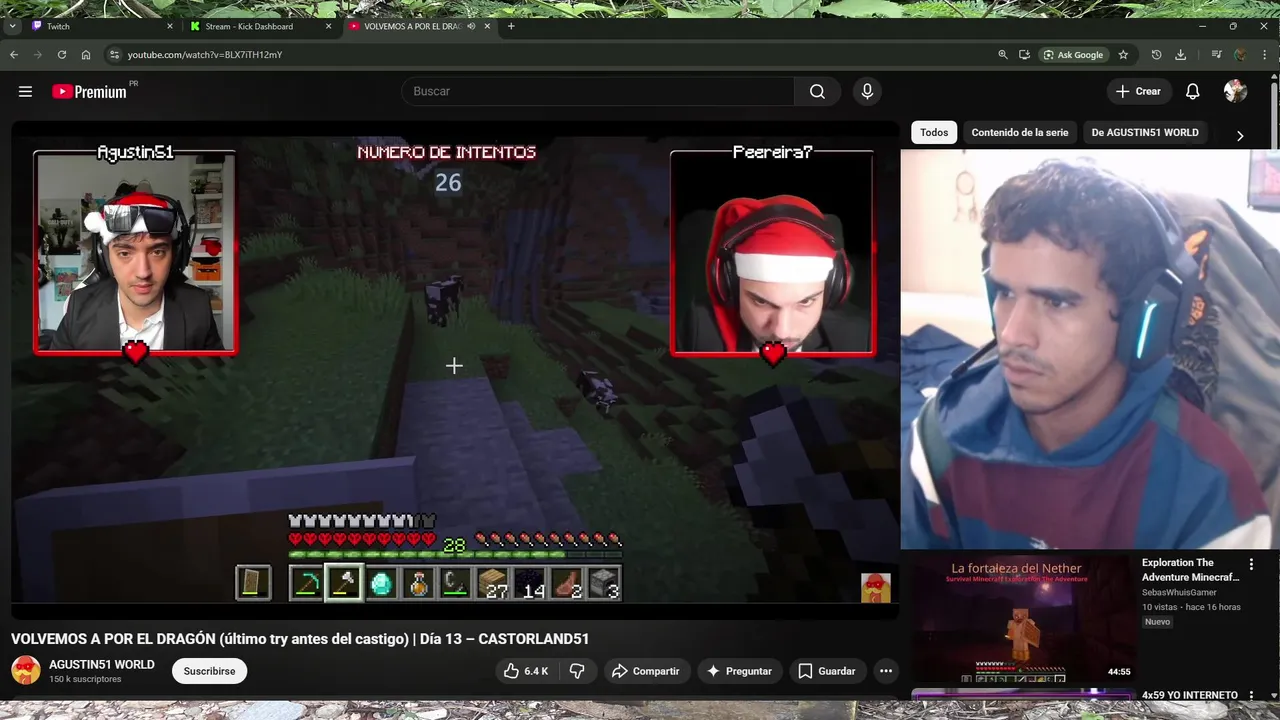Image resolution: width=1280 pixels, height=720 pixels.
Task: Install app icon in address bar
Action: [1025, 54]
